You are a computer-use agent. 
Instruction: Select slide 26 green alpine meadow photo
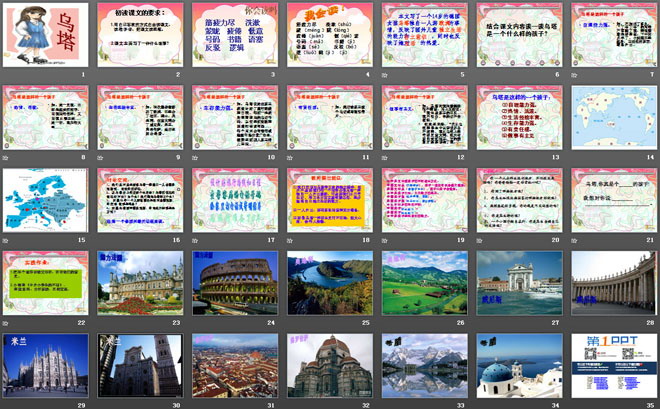[425, 283]
